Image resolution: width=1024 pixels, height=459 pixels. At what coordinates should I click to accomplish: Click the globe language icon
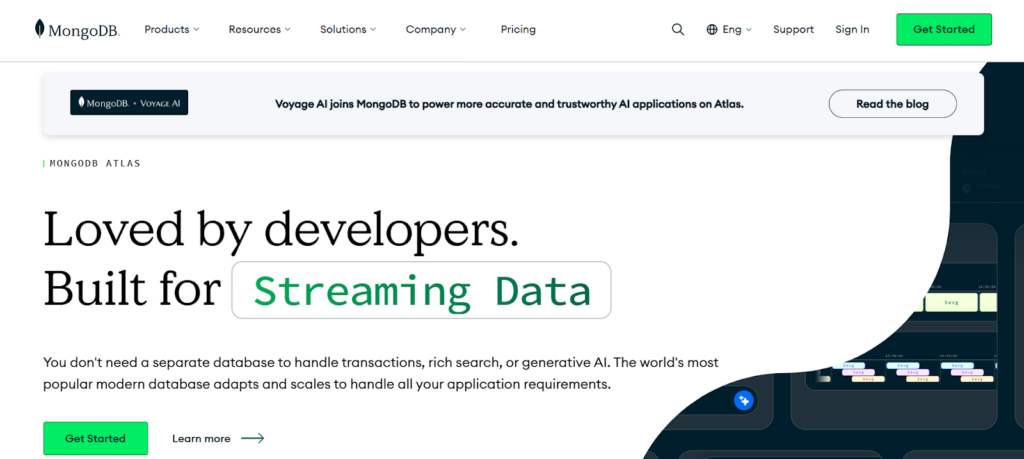[x=712, y=29]
